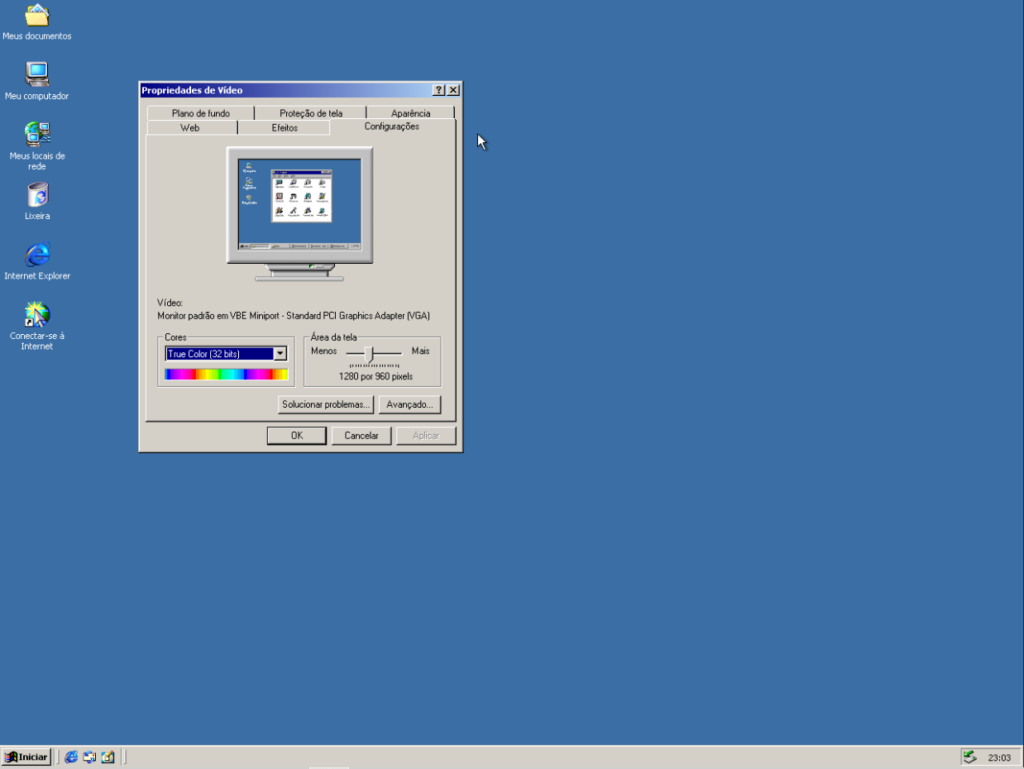Viewport: 1024px width, 769px height.
Task: Click the Internet Explorer desktop icon
Action: tap(37, 255)
